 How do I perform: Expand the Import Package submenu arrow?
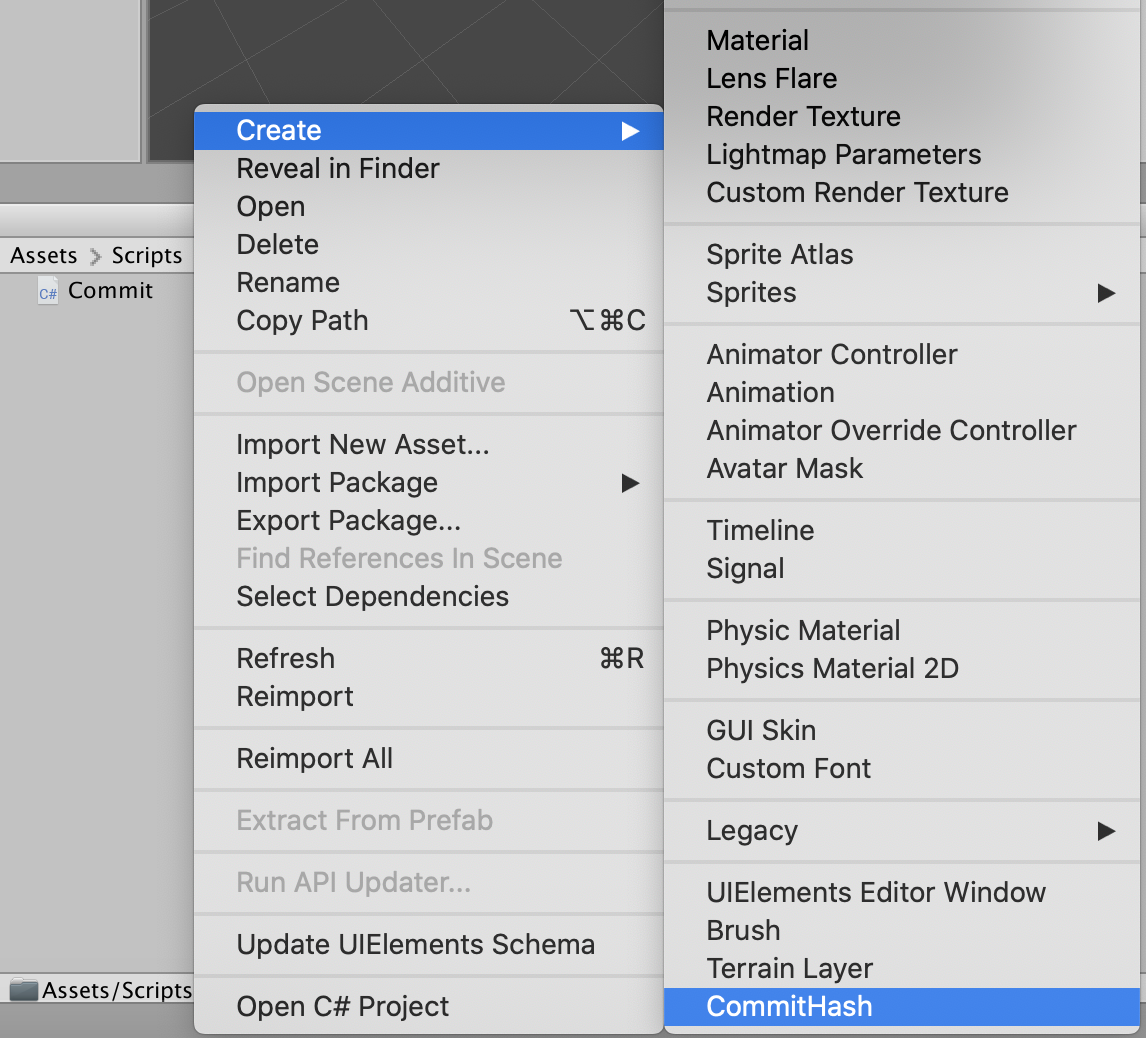[630, 483]
